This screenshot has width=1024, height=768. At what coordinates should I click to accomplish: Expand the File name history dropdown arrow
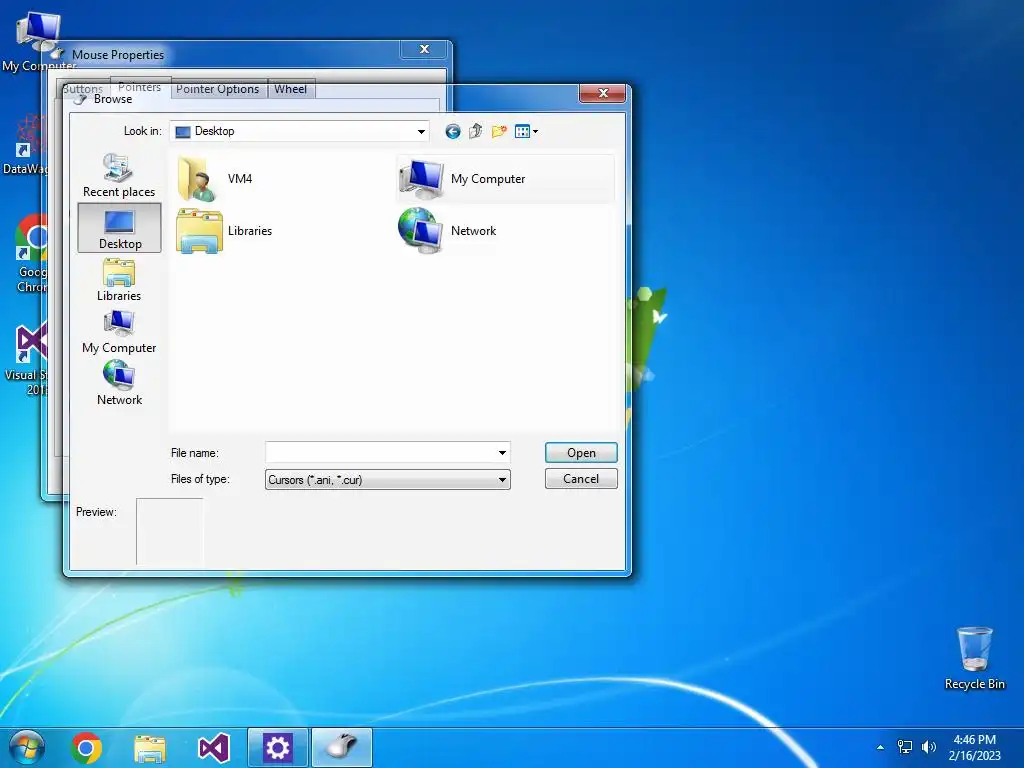click(502, 453)
